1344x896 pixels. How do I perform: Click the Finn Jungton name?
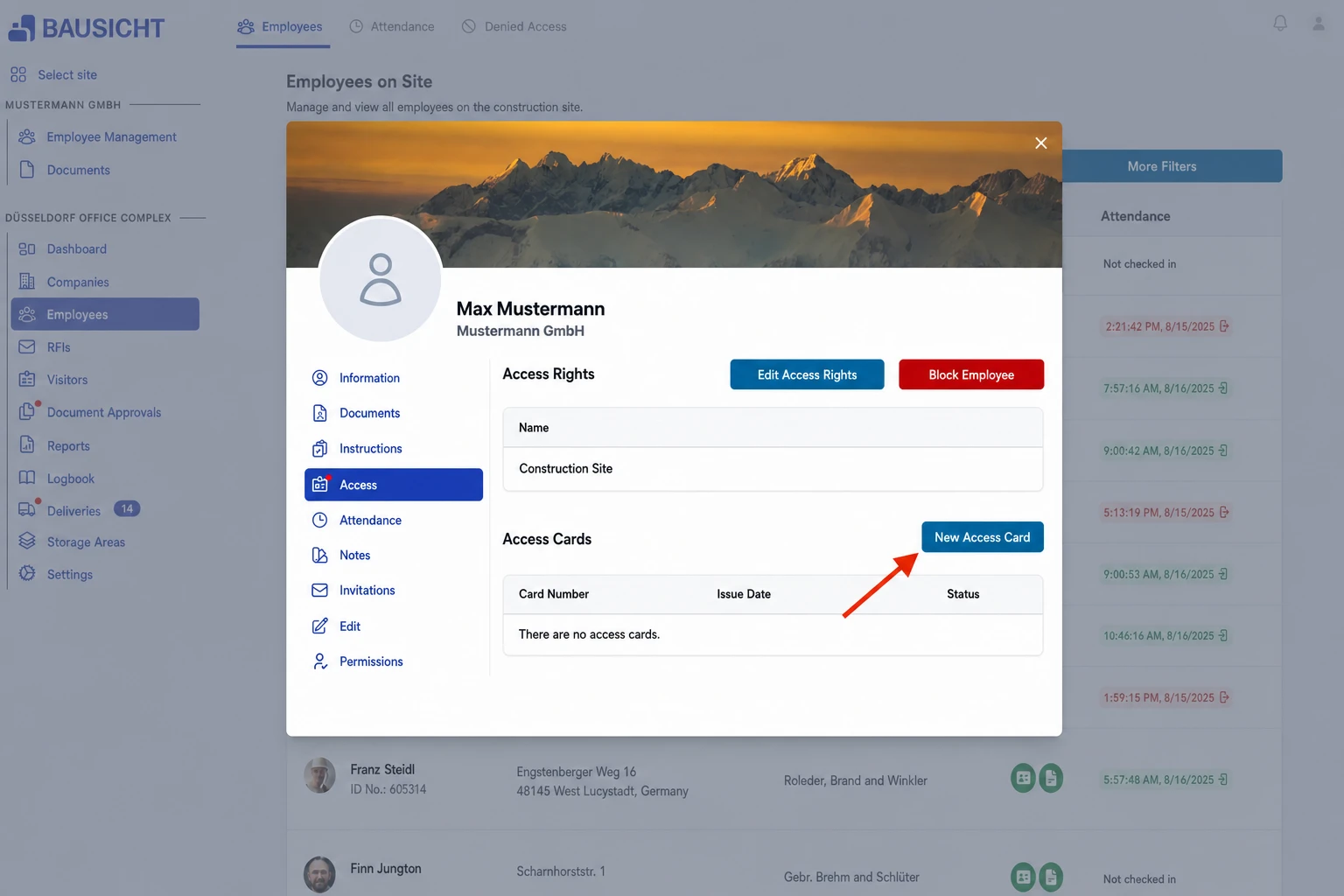click(x=386, y=869)
